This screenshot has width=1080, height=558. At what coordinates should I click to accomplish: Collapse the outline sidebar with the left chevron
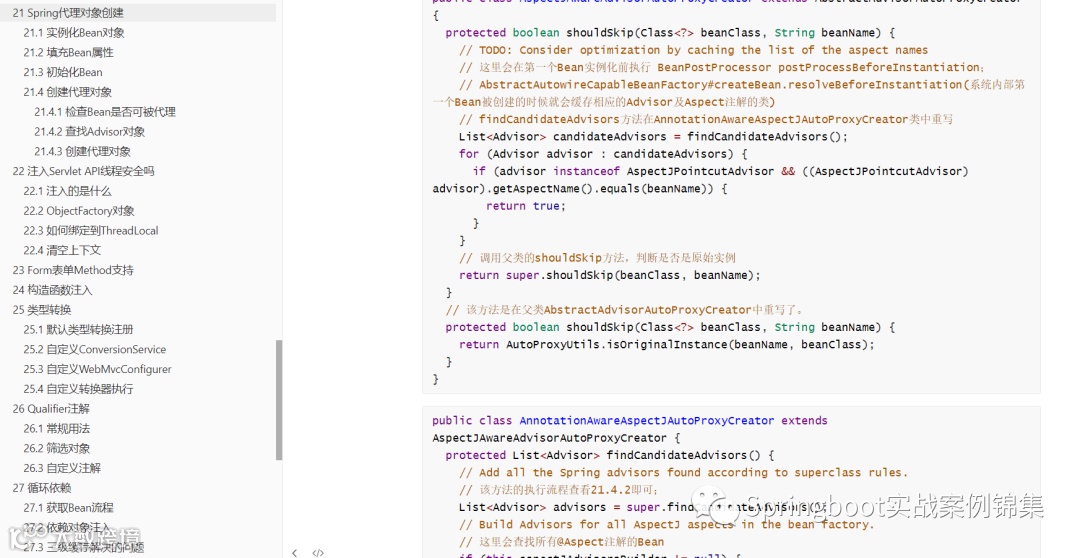coord(295,552)
